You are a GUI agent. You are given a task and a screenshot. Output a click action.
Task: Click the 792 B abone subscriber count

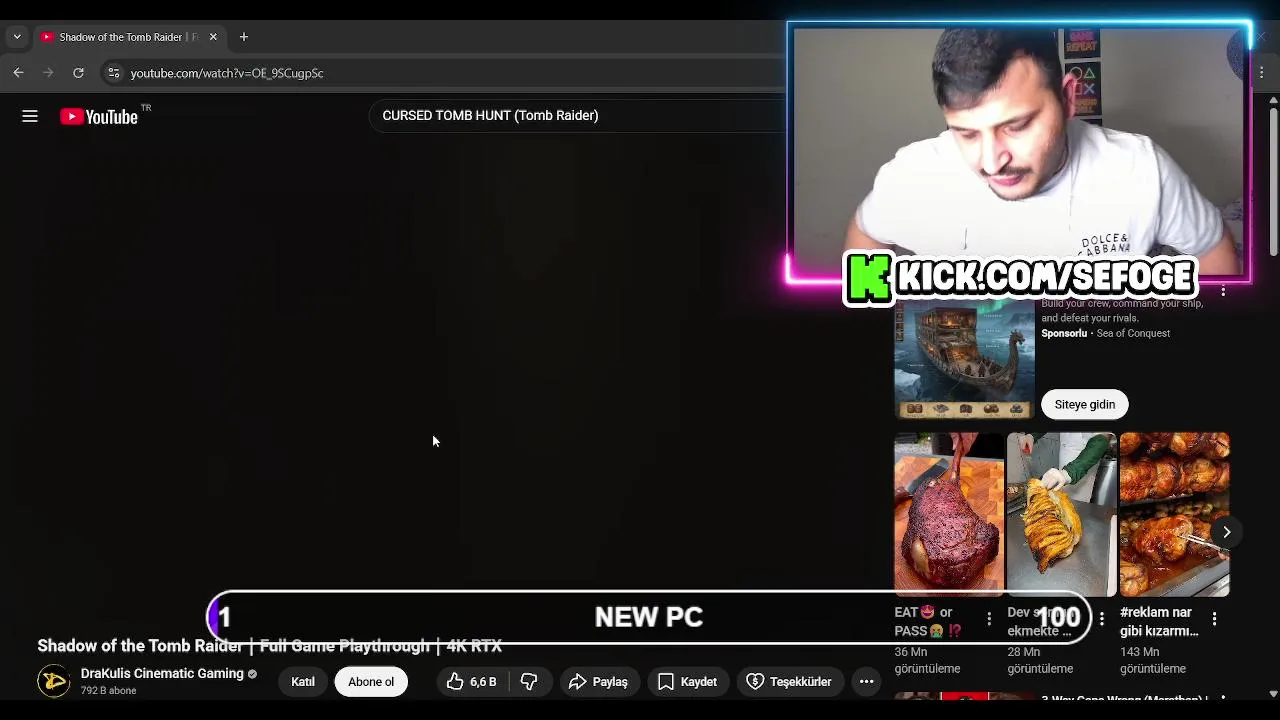(108, 691)
